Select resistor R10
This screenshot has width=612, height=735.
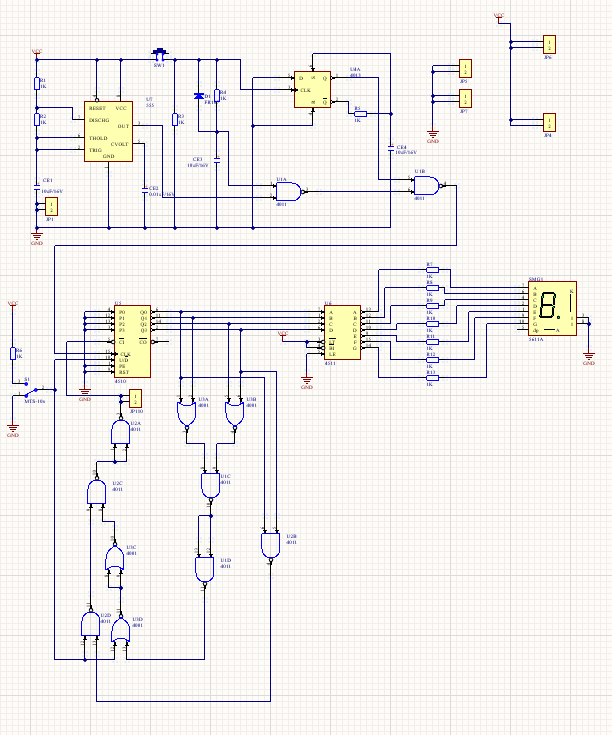point(433,324)
